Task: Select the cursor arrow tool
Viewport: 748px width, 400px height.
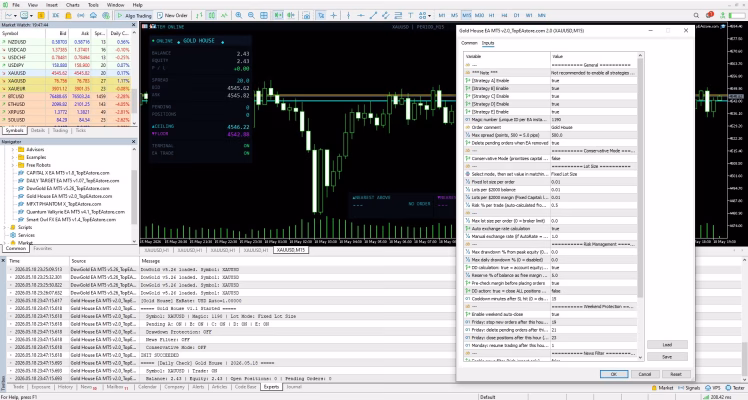Action: (x=321, y=15)
